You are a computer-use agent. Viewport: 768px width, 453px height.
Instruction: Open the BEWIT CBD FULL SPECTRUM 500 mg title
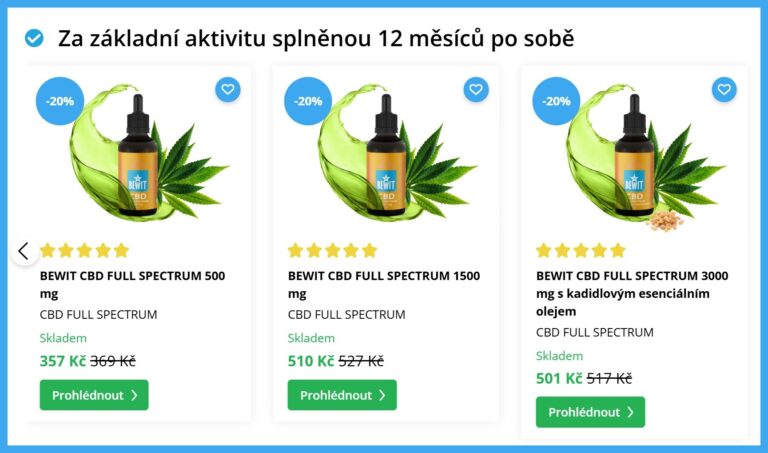tap(132, 285)
